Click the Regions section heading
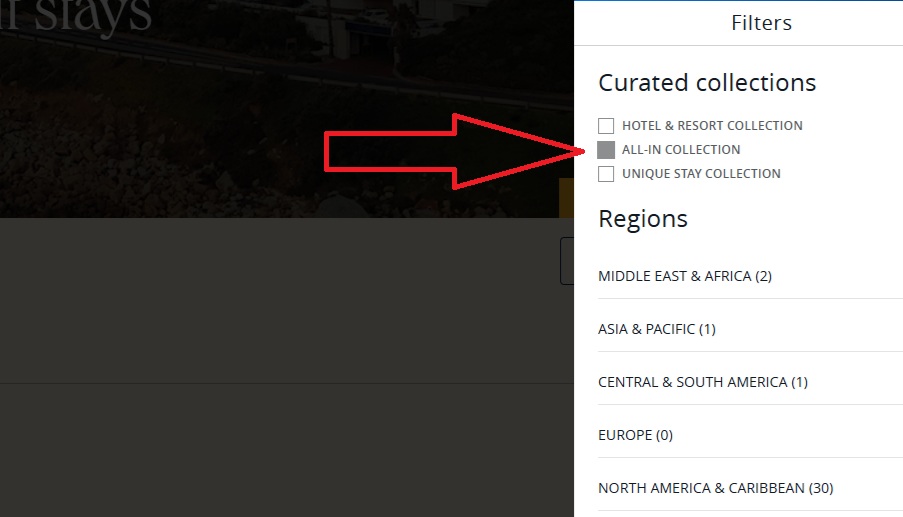The image size is (903, 517). (x=643, y=219)
